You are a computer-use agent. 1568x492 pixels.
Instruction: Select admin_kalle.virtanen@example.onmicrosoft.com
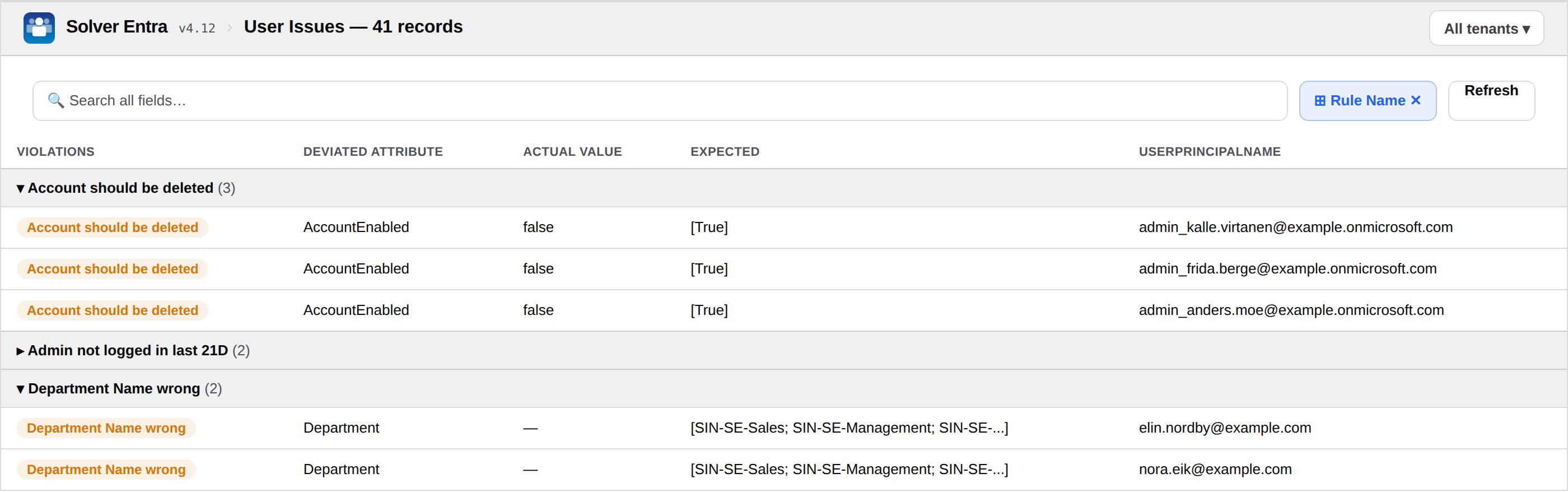(x=1295, y=227)
